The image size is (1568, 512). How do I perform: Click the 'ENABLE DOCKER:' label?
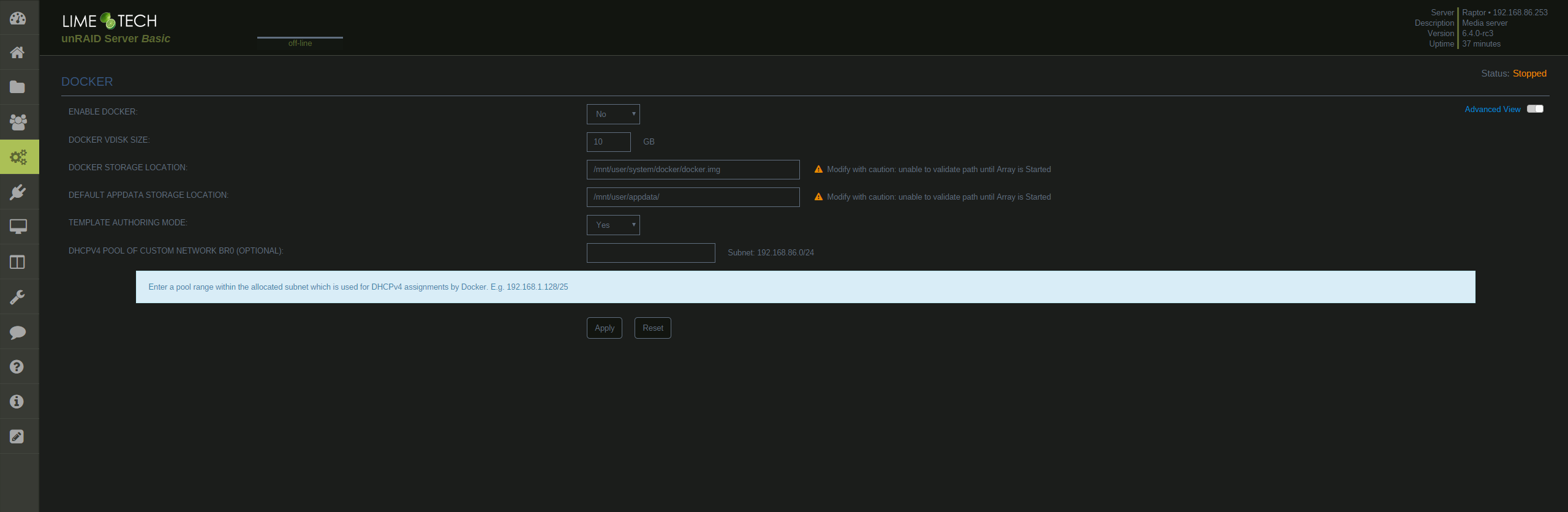tap(103, 112)
